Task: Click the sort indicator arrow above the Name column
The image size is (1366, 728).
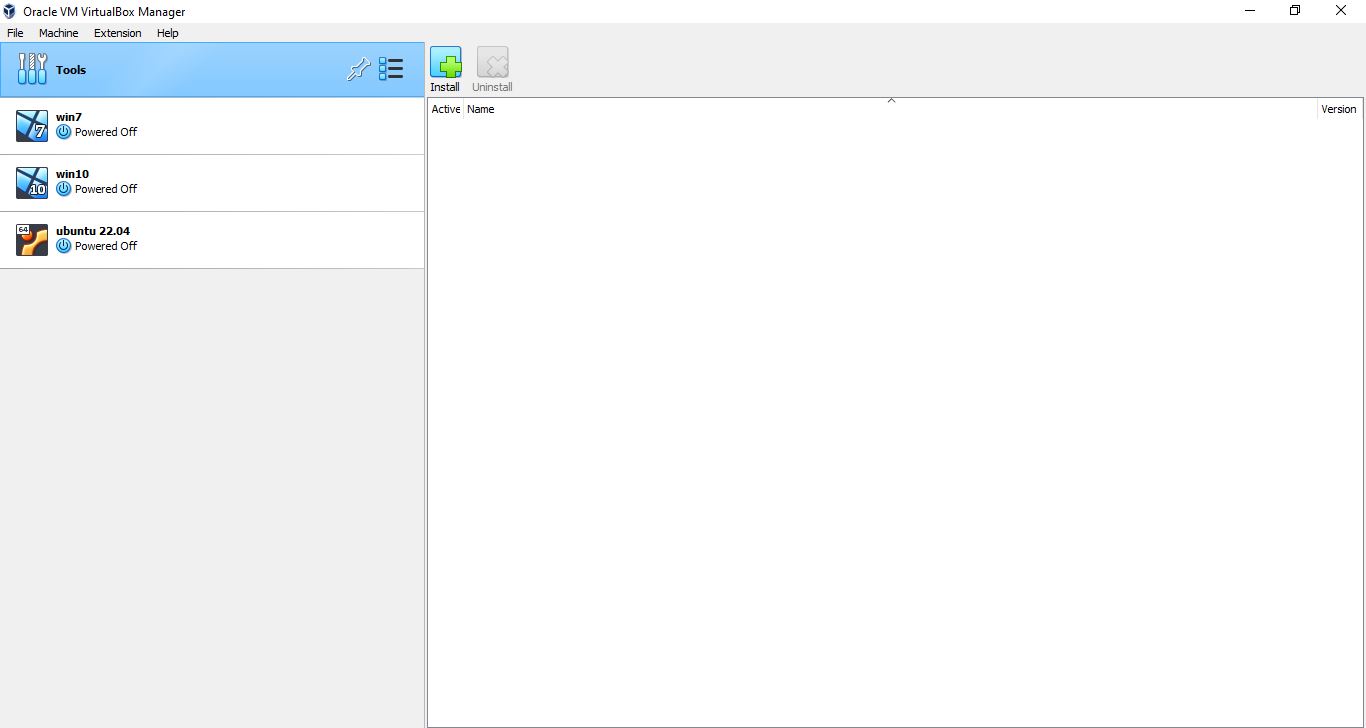Action: click(x=891, y=100)
